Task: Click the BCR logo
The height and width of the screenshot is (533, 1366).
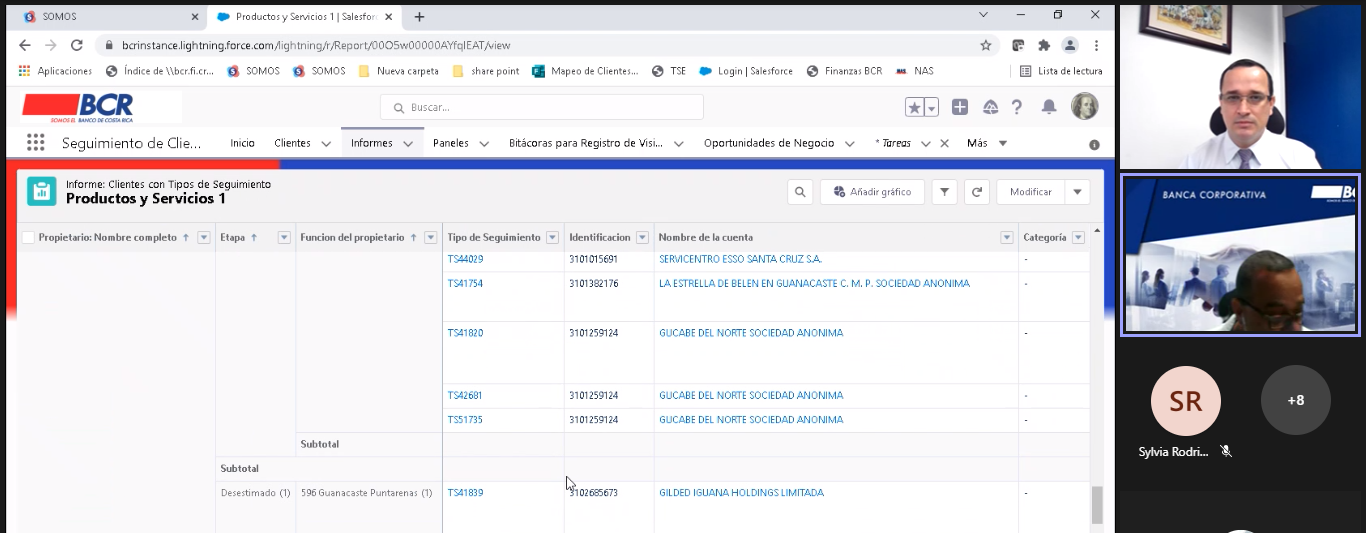Action: coord(79,107)
